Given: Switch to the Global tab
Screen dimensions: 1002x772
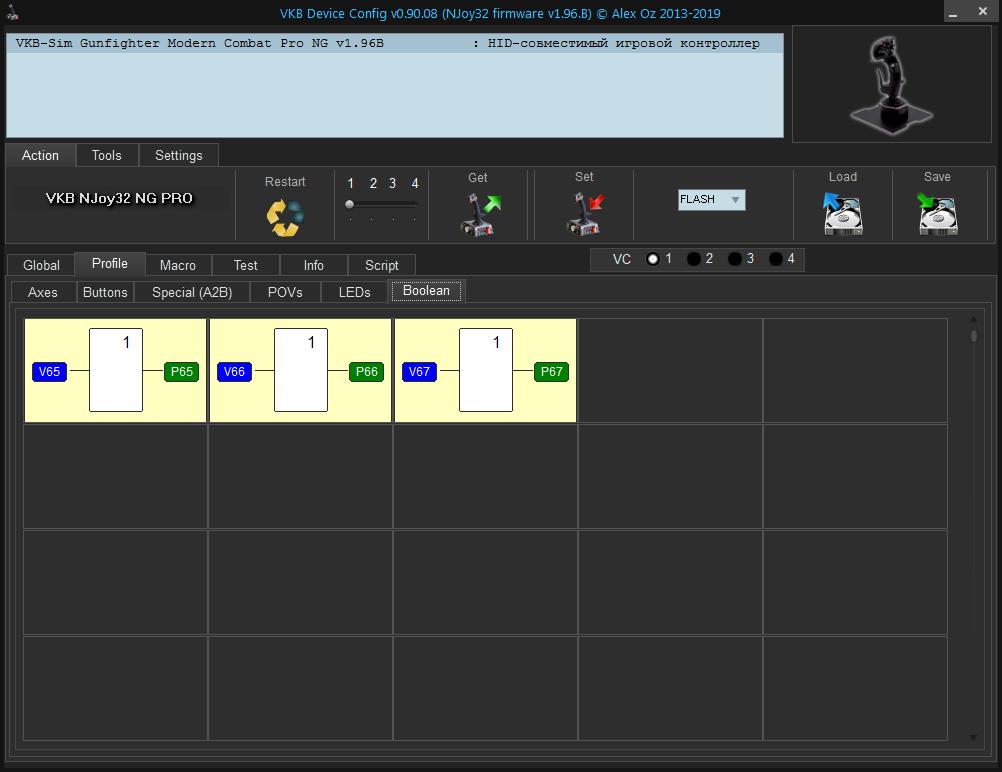Looking at the screenshot, I should [42, 265].
